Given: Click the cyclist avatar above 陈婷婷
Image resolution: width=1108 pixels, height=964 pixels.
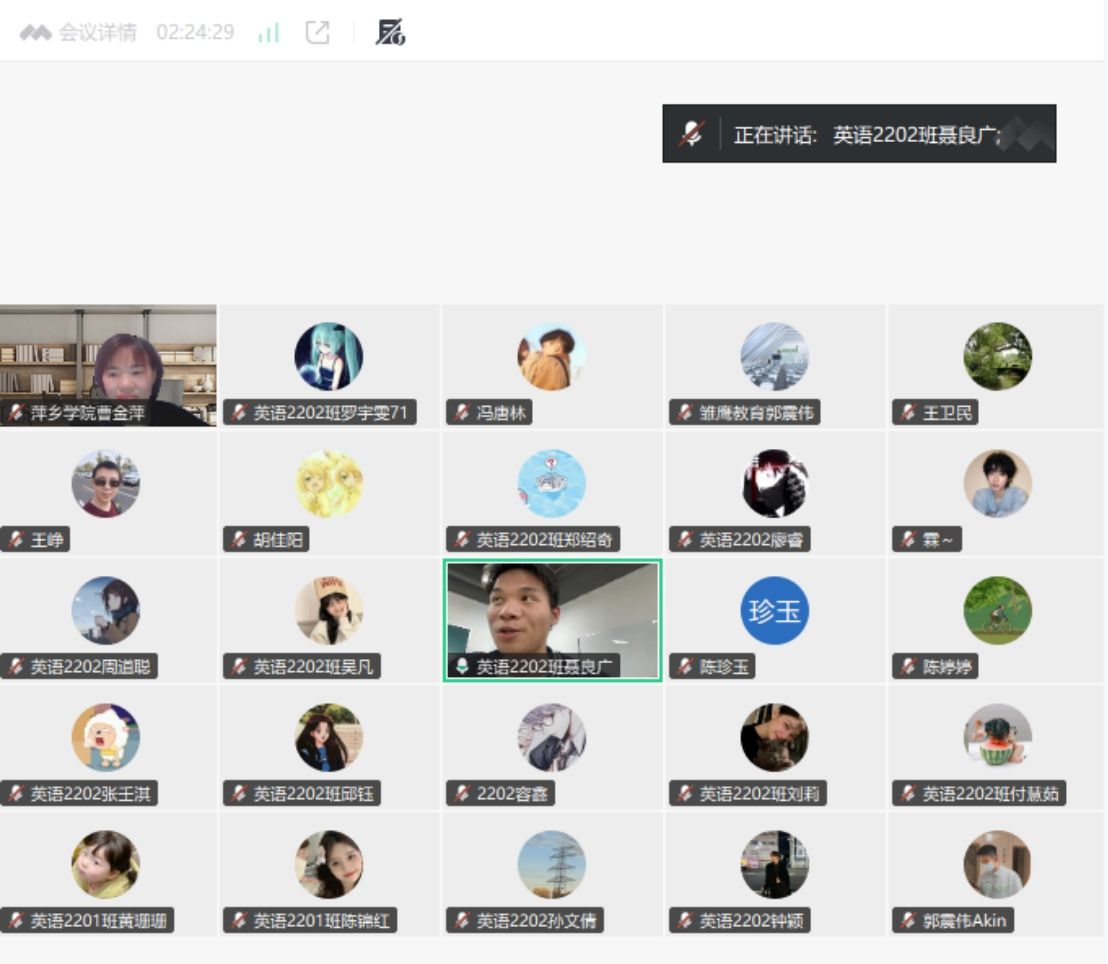Looking at the screenshot, I should click(x=997, y=610).
